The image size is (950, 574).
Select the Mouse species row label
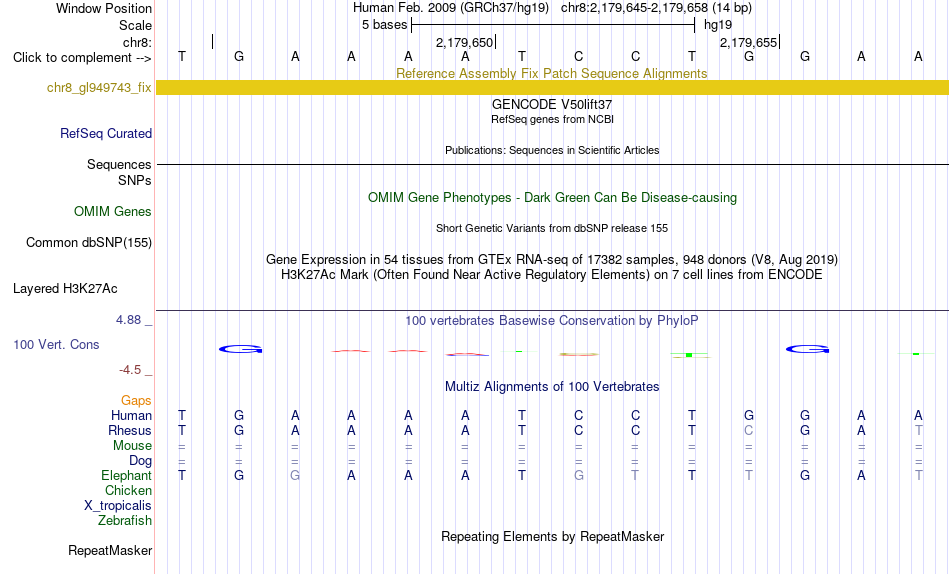click(132, 446)
